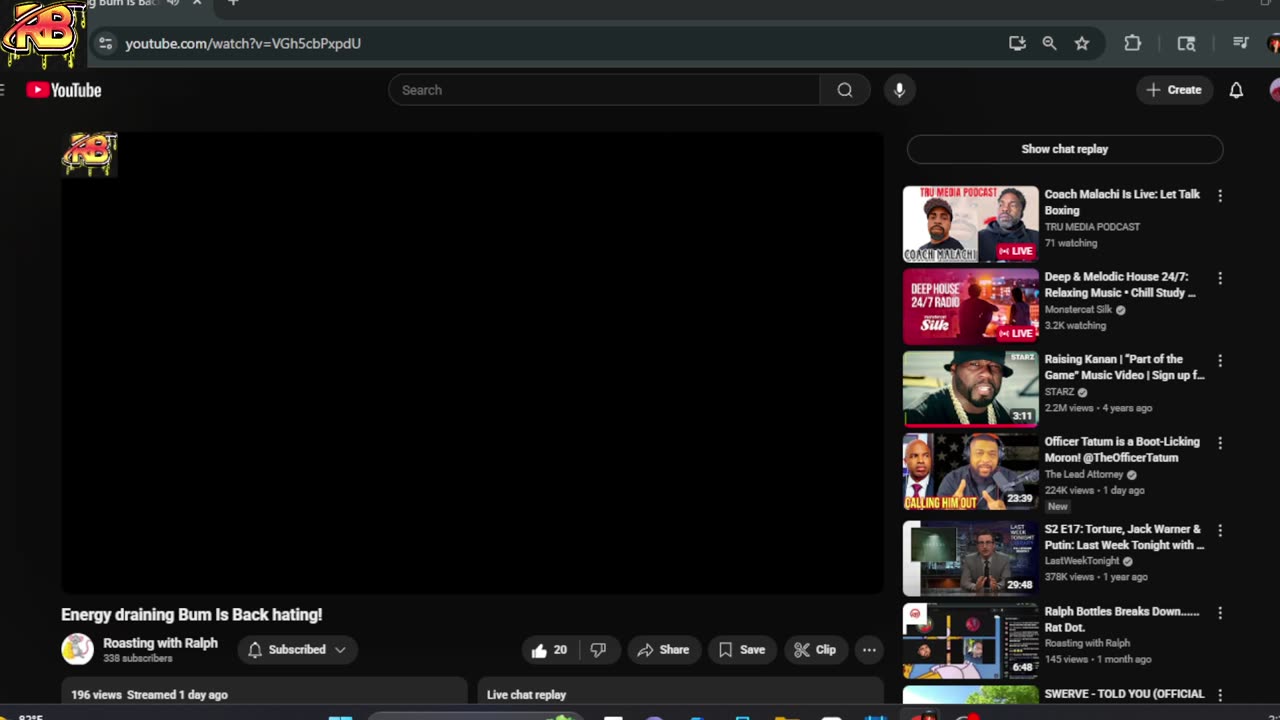Open the Roasting with Ralph channel avatar
Screen dimensions: 1280x720
tap(77, 649)
